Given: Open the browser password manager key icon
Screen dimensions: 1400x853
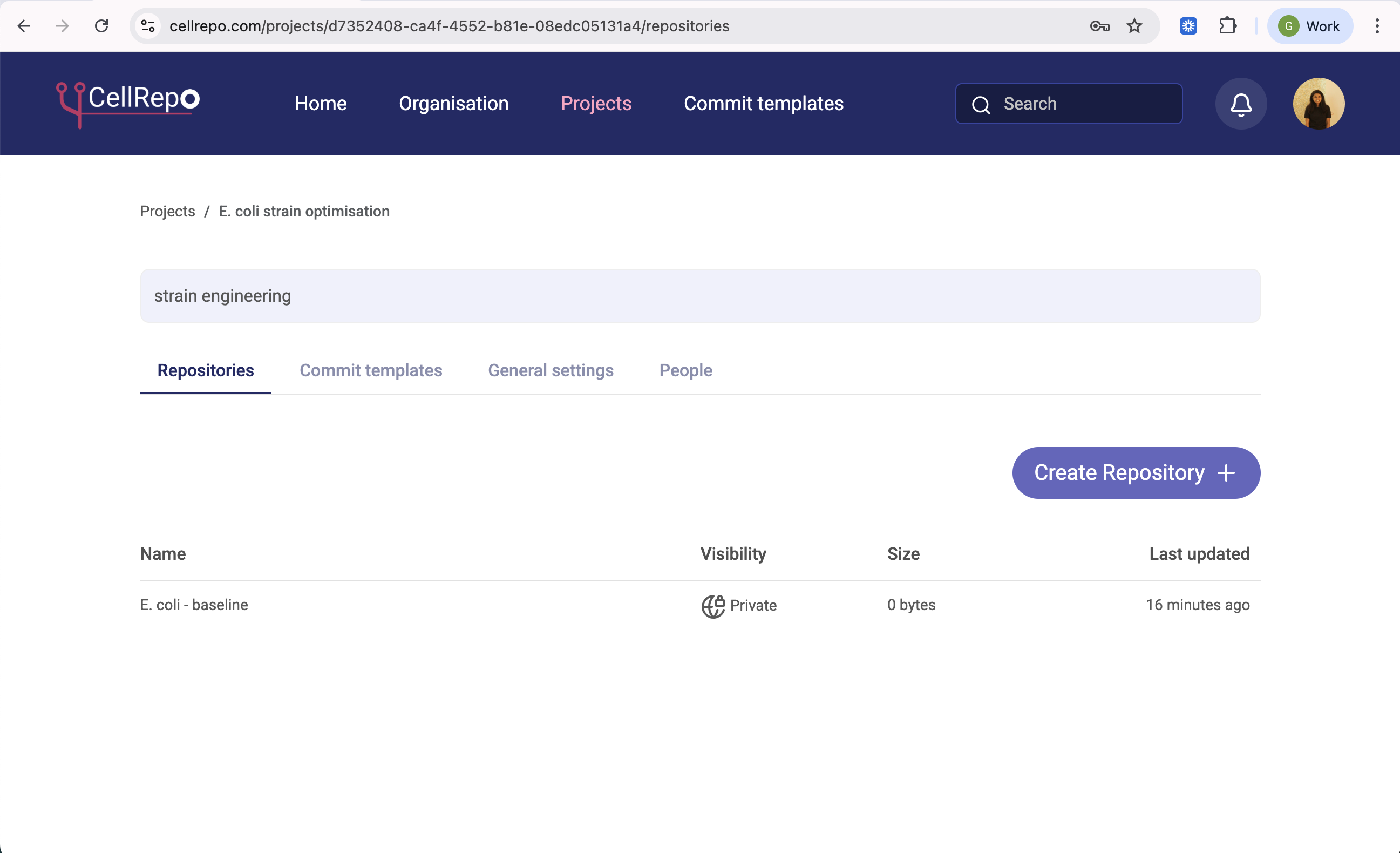Looking at the screenshot, I should pyautogui.click(x=1099, y=25).
